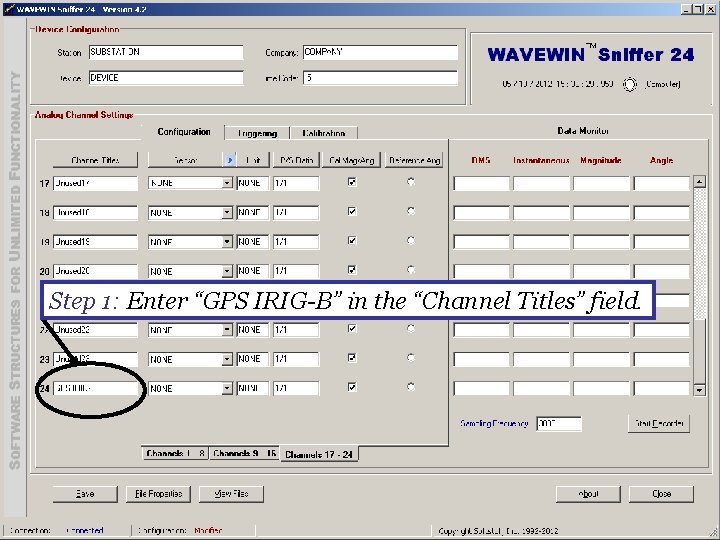Viewport: 720px width, 540px height.
Task: Open Sensor dropdown for channel 19
Action: click(227, 242)
